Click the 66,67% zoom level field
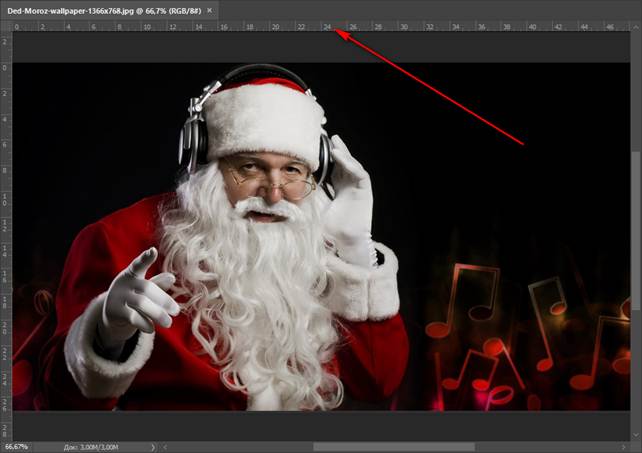This screenshot has height=453, width=642. click(x=17, y=446)
